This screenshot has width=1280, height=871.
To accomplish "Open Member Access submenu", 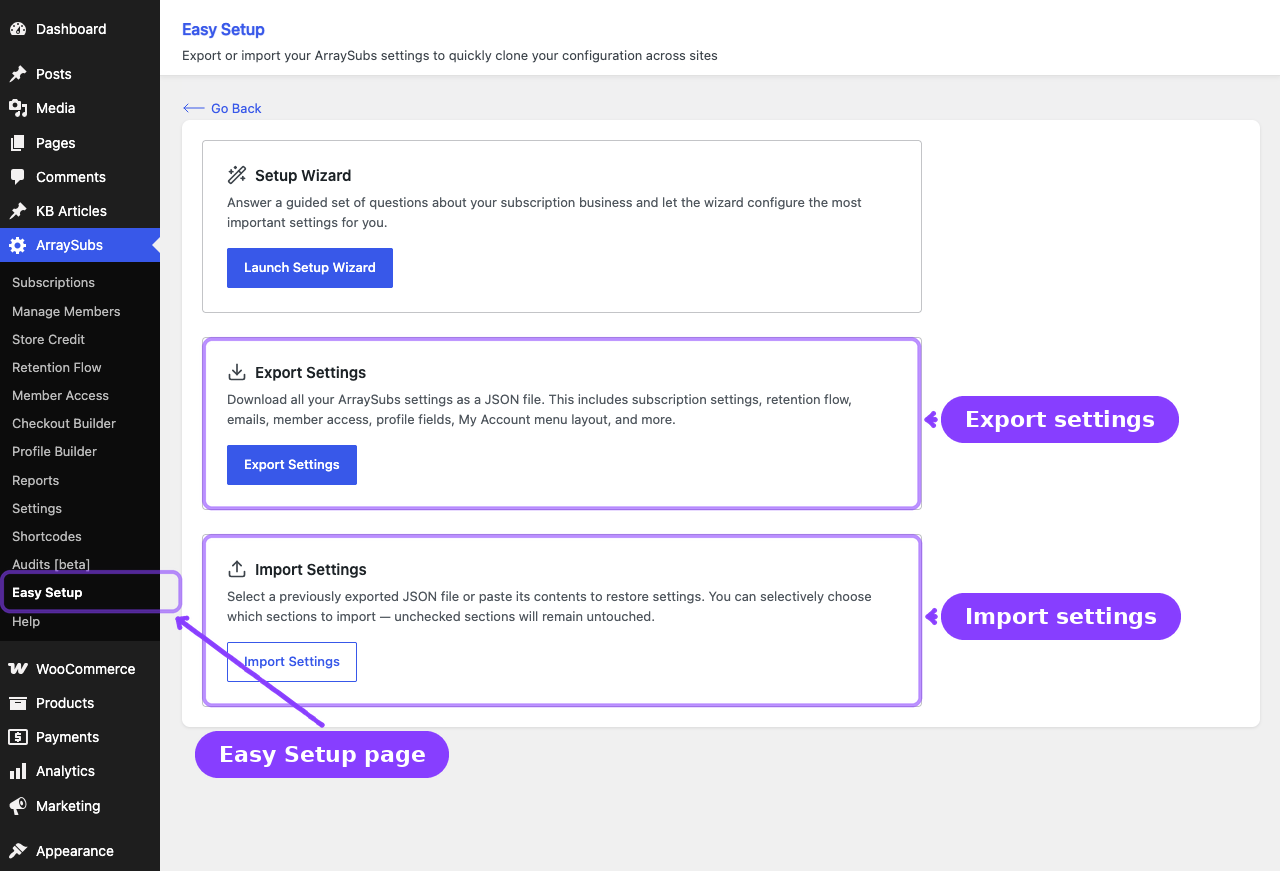I will (x=80, y=395).
